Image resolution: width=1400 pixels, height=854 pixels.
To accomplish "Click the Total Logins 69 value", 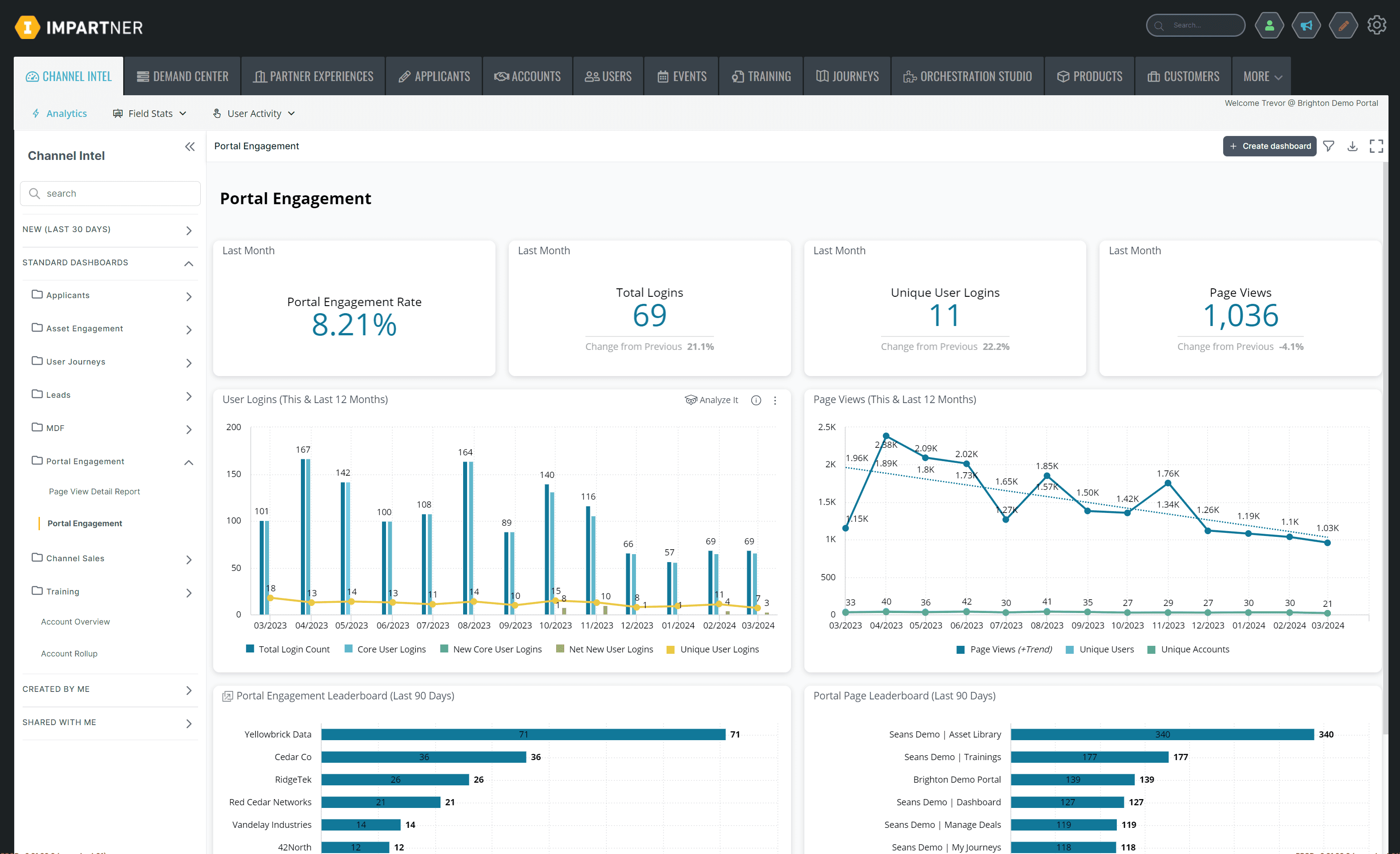I will pos(649,315).
